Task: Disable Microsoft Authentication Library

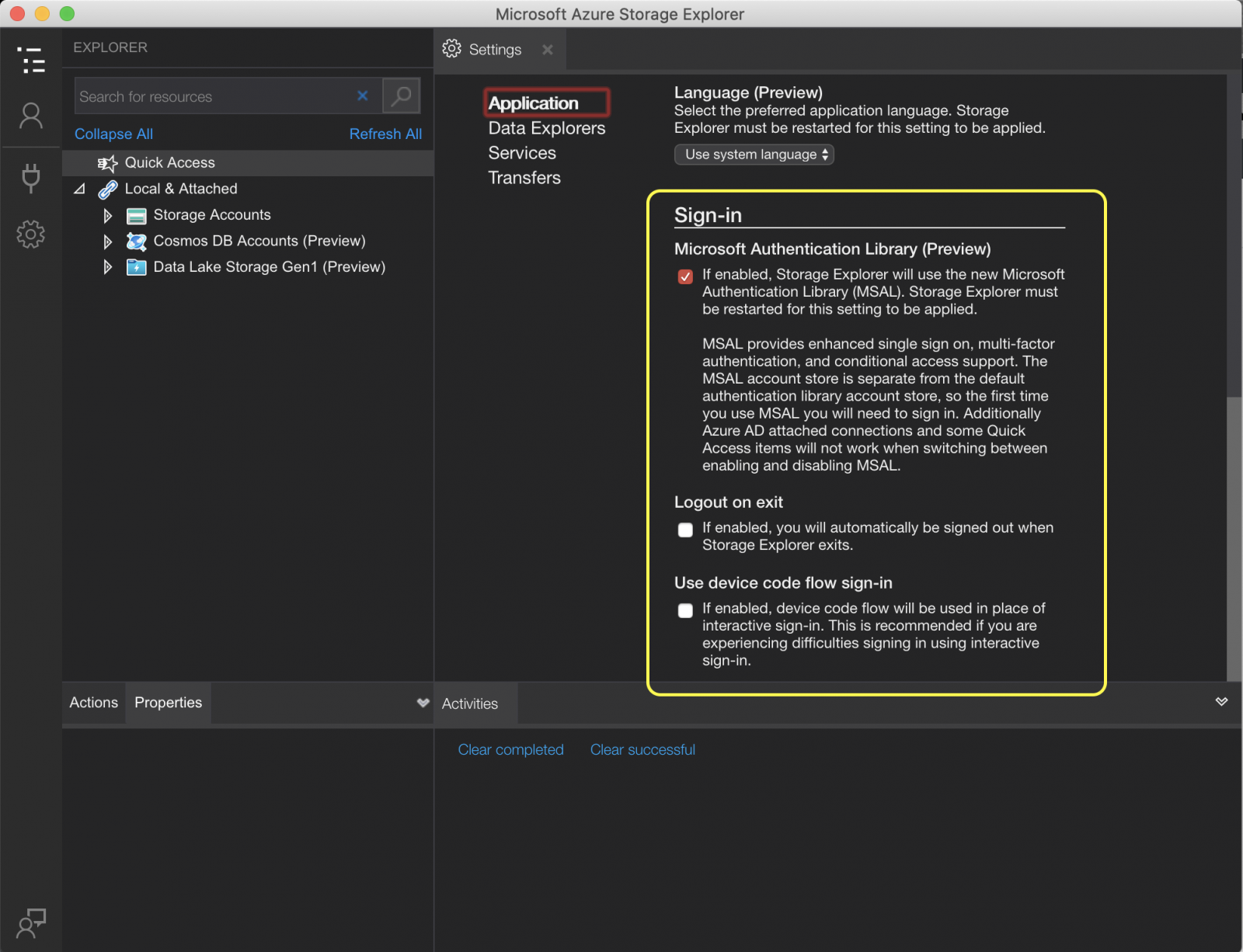Action: (x=684, y=276)
